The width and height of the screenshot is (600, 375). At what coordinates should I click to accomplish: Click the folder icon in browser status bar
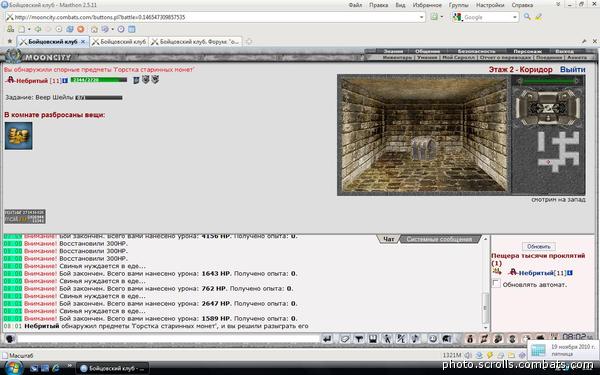point(511,355)
